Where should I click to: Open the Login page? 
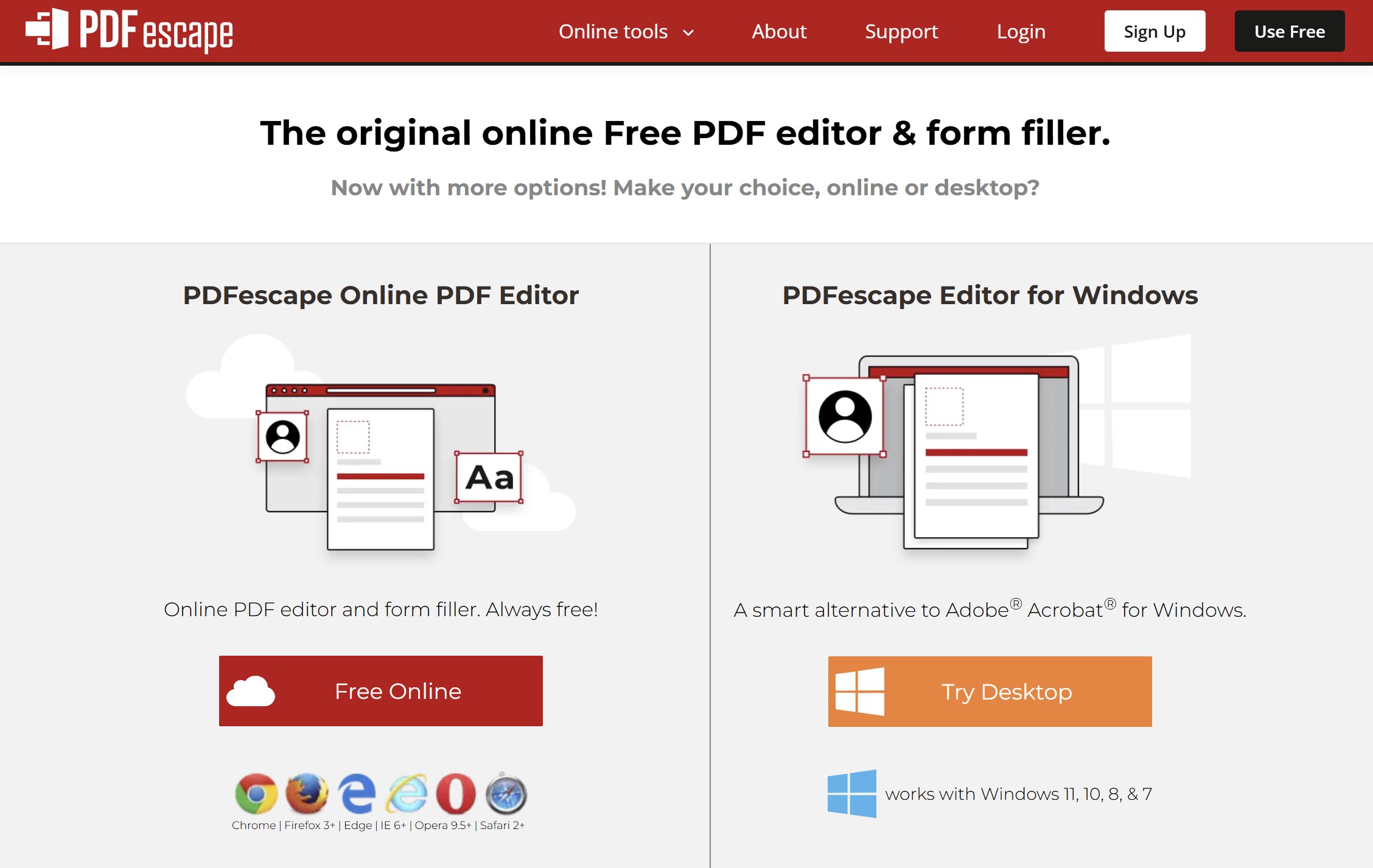[1021, 32]
